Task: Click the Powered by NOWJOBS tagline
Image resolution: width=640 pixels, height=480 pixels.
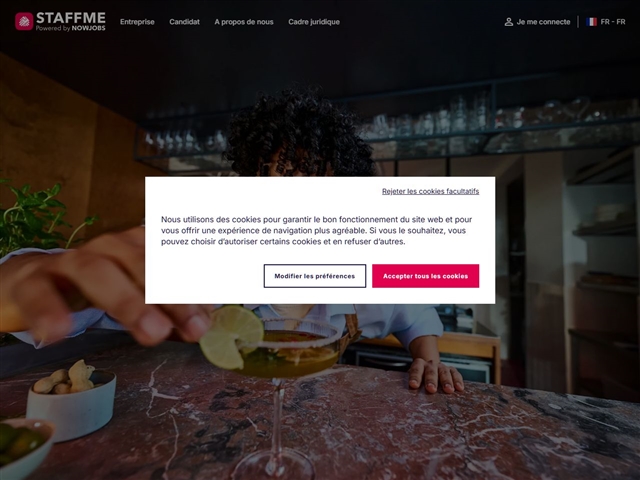Action: point(71,28)
